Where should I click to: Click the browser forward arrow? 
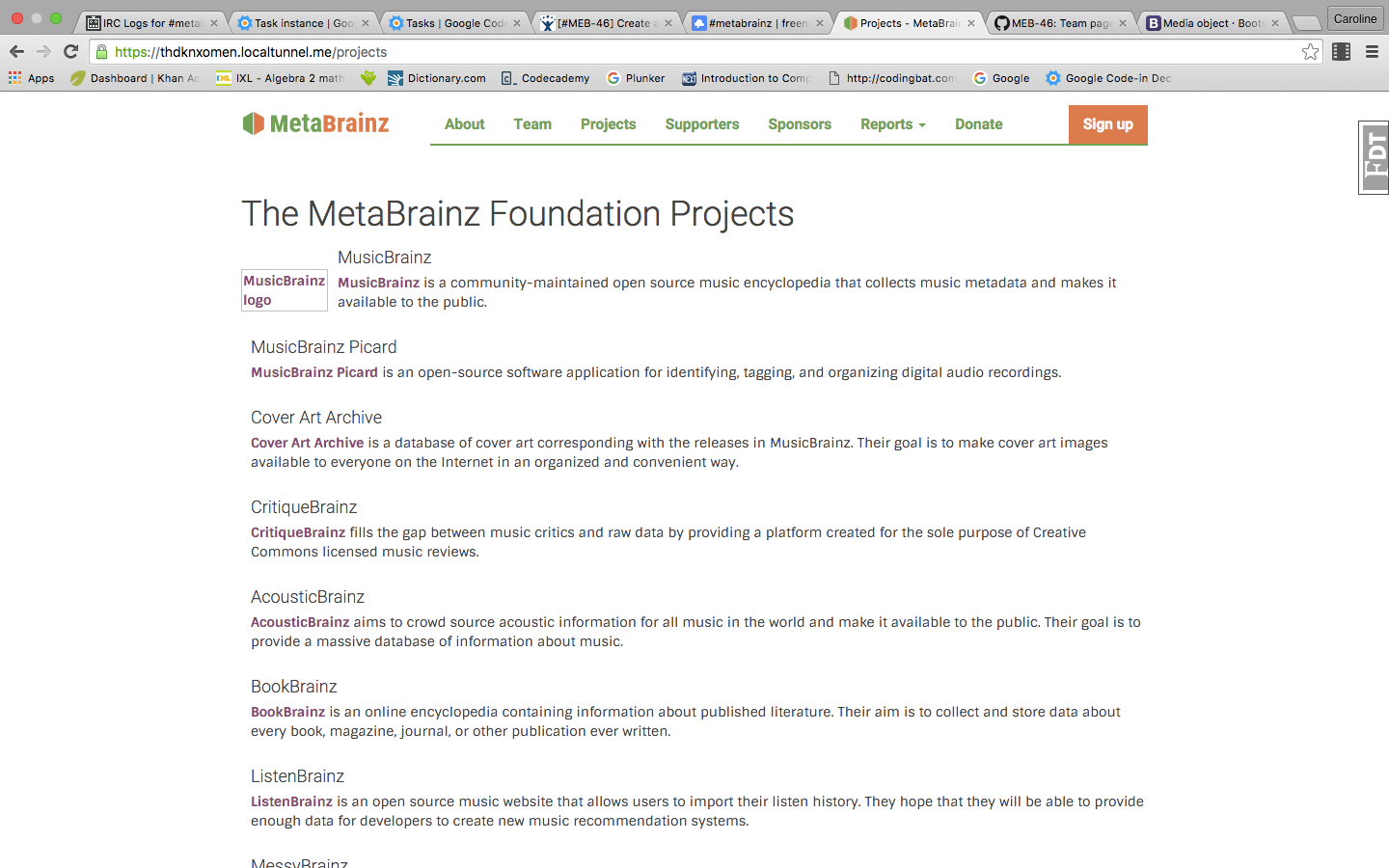pyautogui.click(x=43, y=52)
